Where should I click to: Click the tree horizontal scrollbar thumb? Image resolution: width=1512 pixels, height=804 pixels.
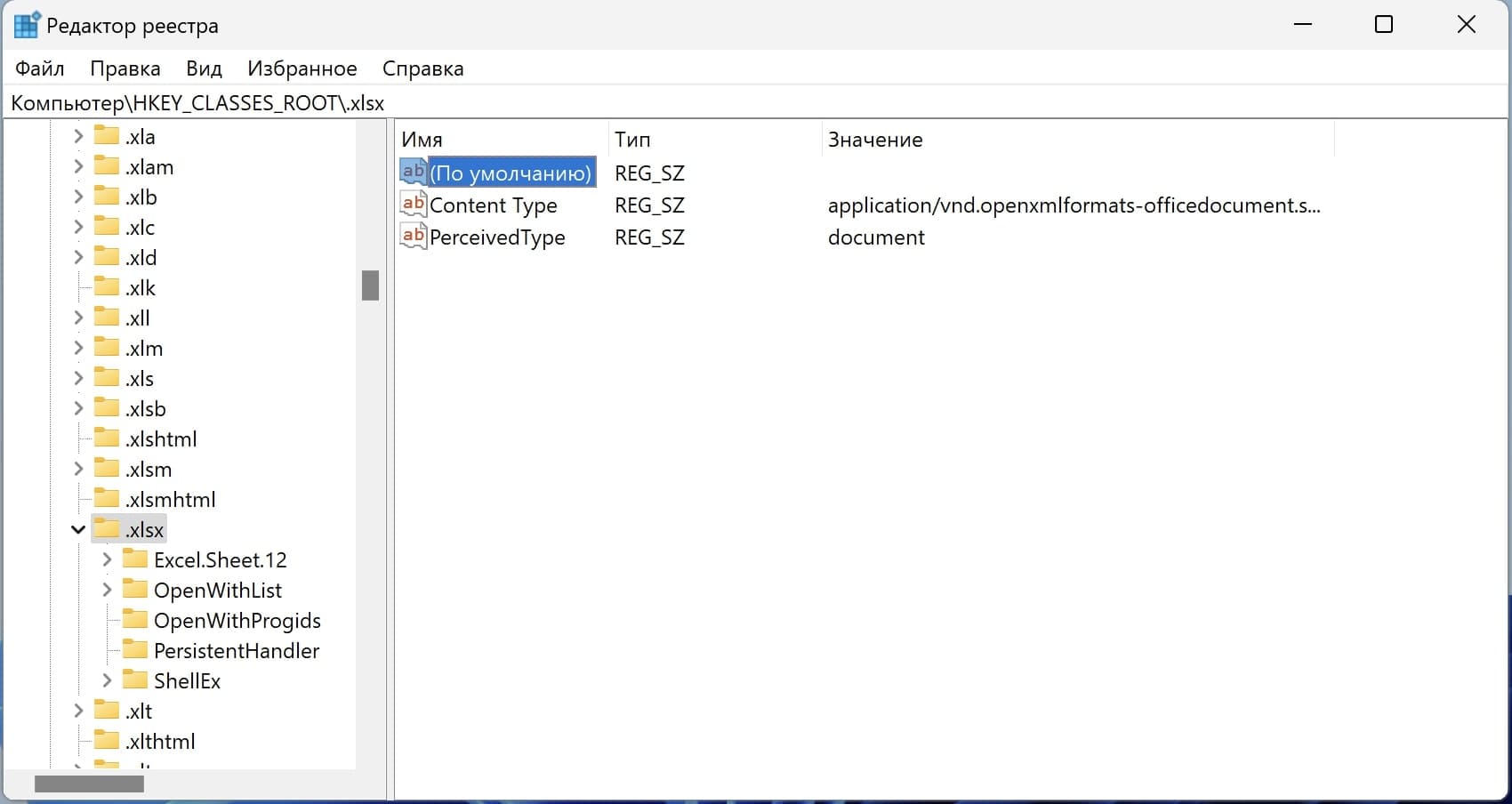coord(89,784)
